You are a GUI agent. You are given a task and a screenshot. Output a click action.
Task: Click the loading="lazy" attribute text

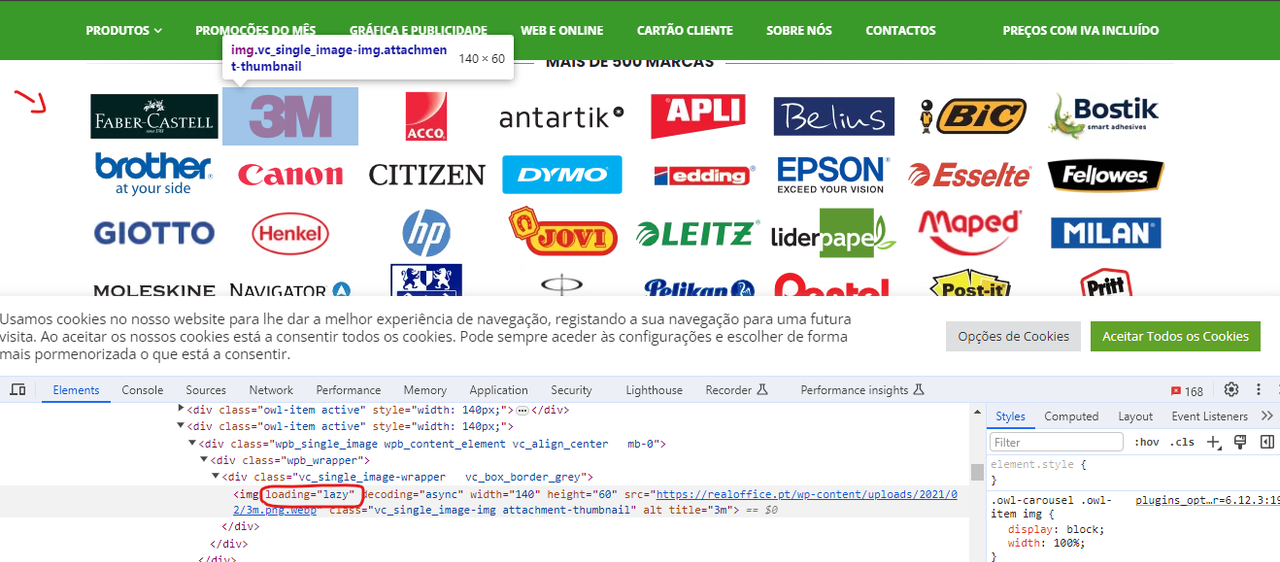311,494
